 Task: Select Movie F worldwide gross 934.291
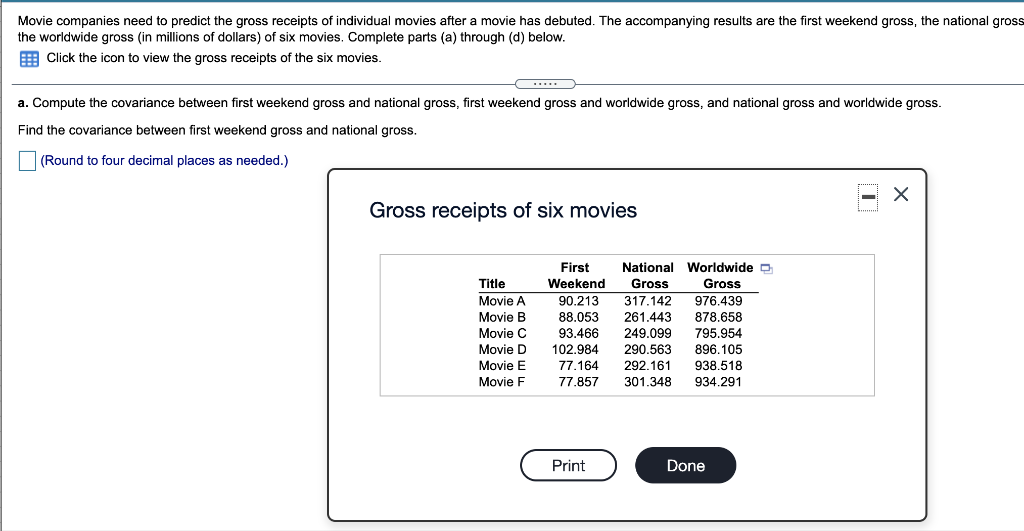tap(718, 382)
